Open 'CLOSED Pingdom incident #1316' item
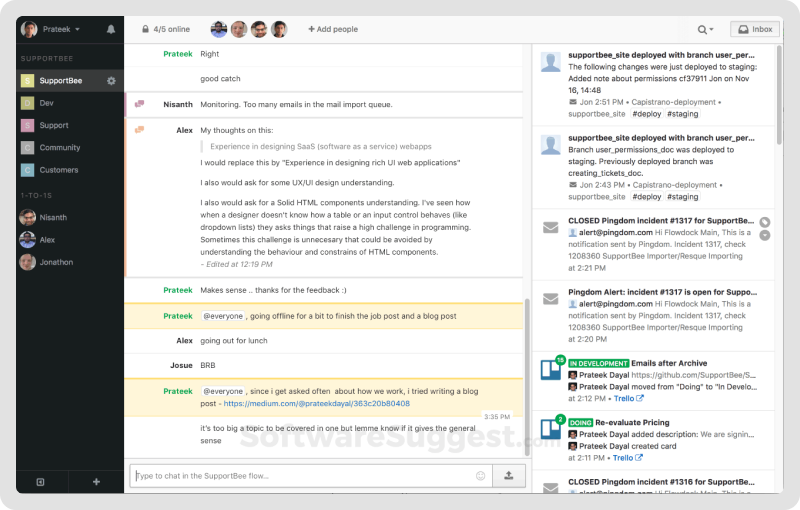The image size is (800, 510). point(661,482)
